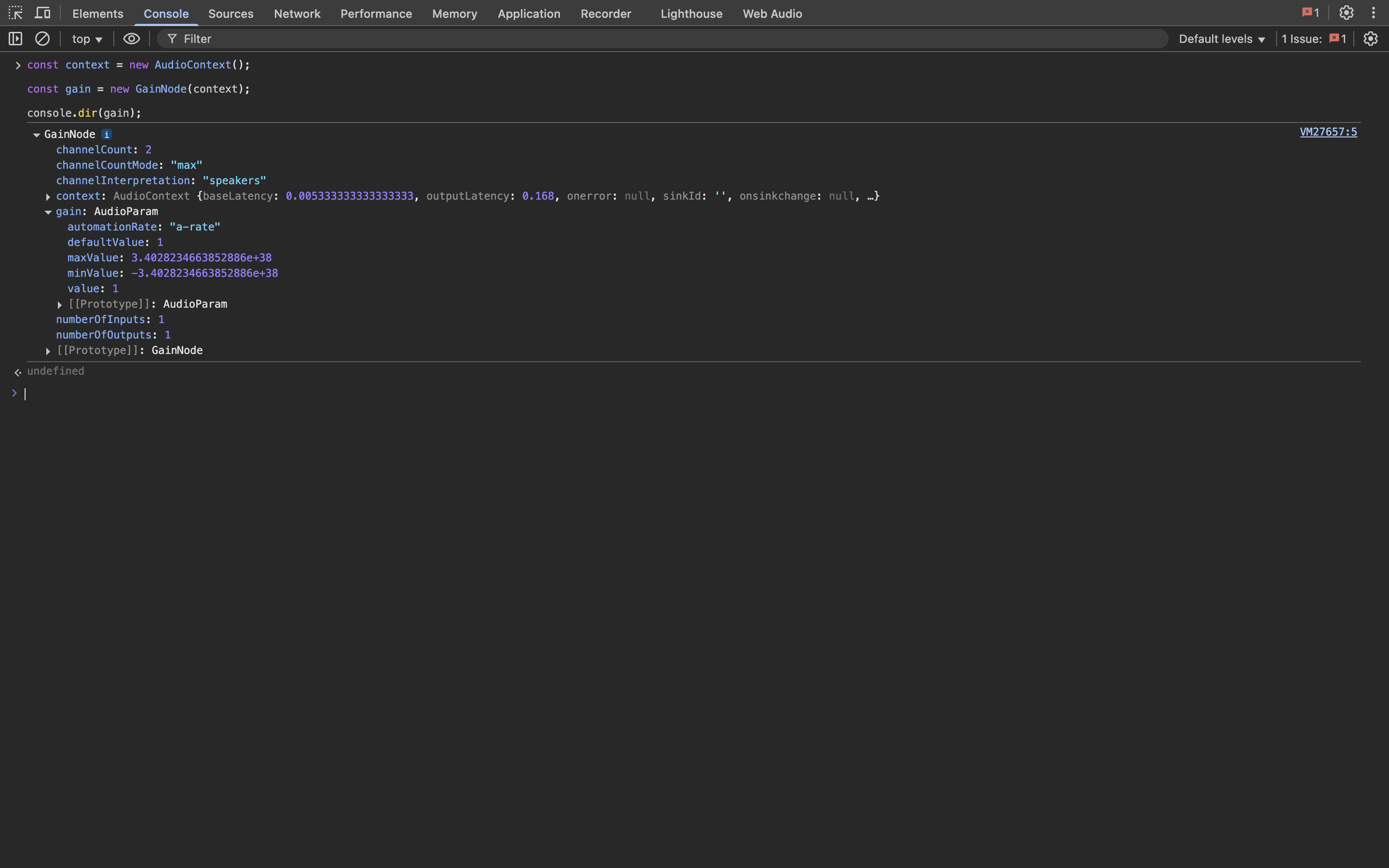
Task: Follow the VM27657:5 source link
Action: [x=1328, y=132]
